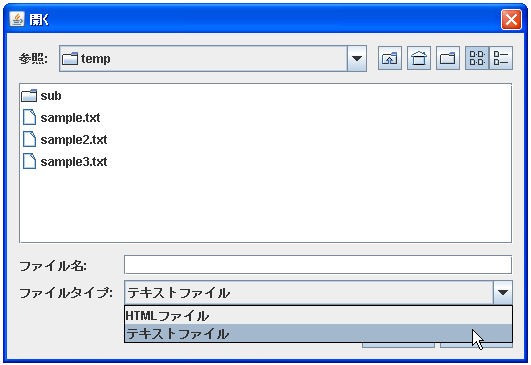Choose HTMLファイル from the list
531x365 pixels.
[x=318, y=316]
